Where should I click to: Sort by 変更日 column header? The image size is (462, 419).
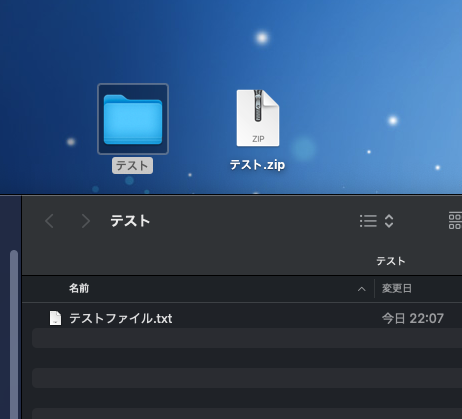pyautogui.click(x=397, y=288)
